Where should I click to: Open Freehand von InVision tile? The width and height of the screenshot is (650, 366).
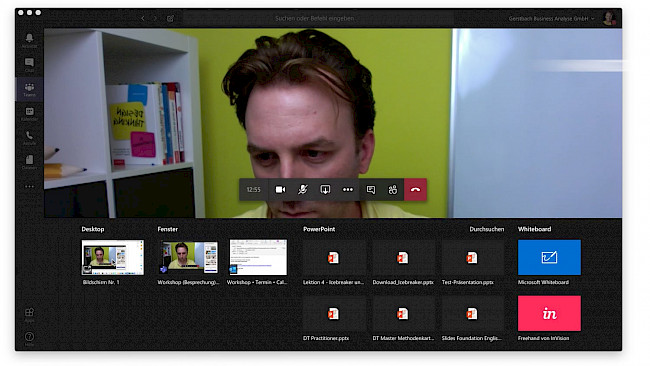(x=549, y=313)
